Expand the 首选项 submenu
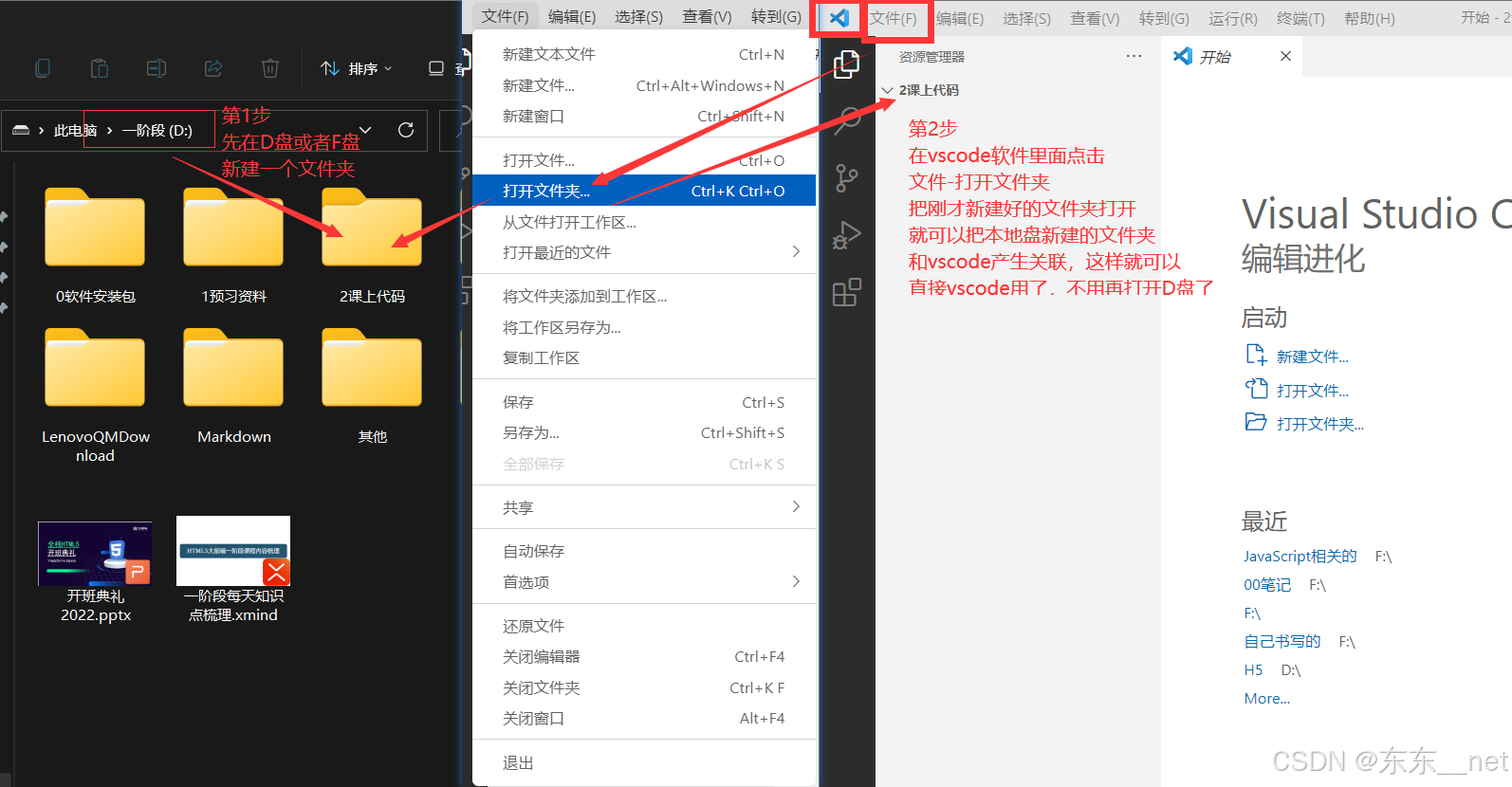Screen dimensions: 1512x787 point(796,581)
